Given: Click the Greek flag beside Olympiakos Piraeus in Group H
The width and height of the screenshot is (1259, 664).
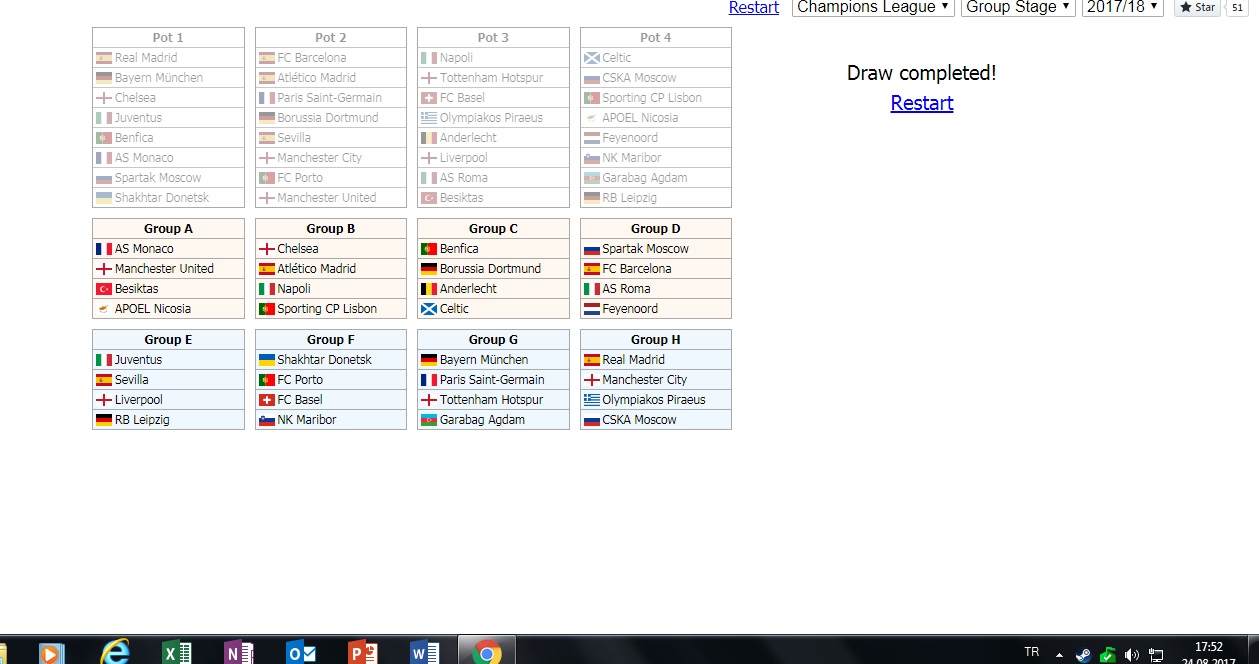Looking at the screenshot, I should point(591,400).
